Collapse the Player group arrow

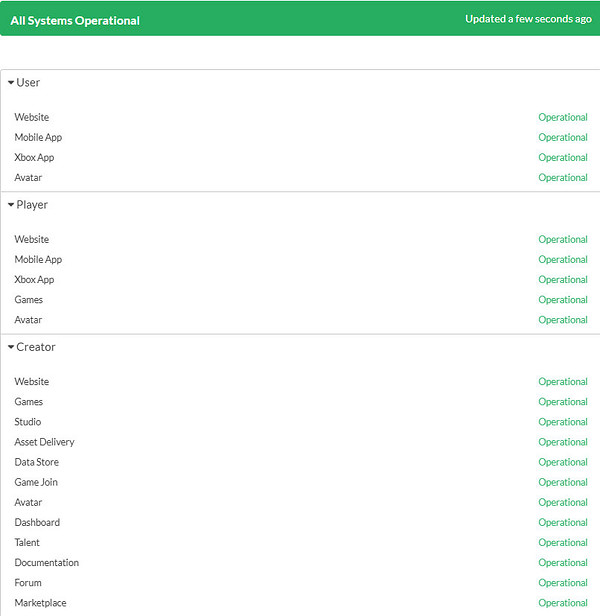tap(11, 205)
